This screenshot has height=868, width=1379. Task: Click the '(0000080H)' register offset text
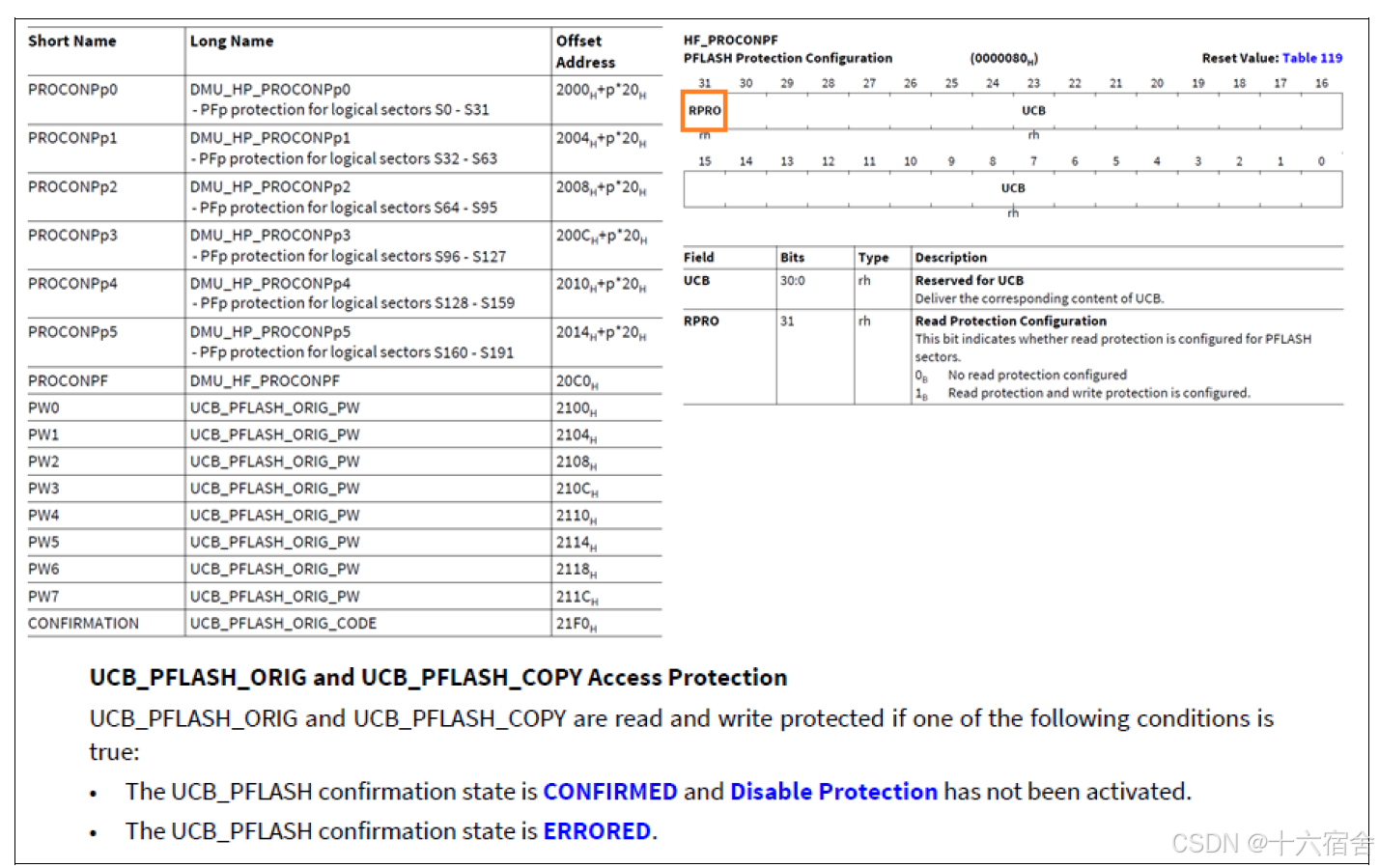pyautogui.click(x=1004, y=58)
